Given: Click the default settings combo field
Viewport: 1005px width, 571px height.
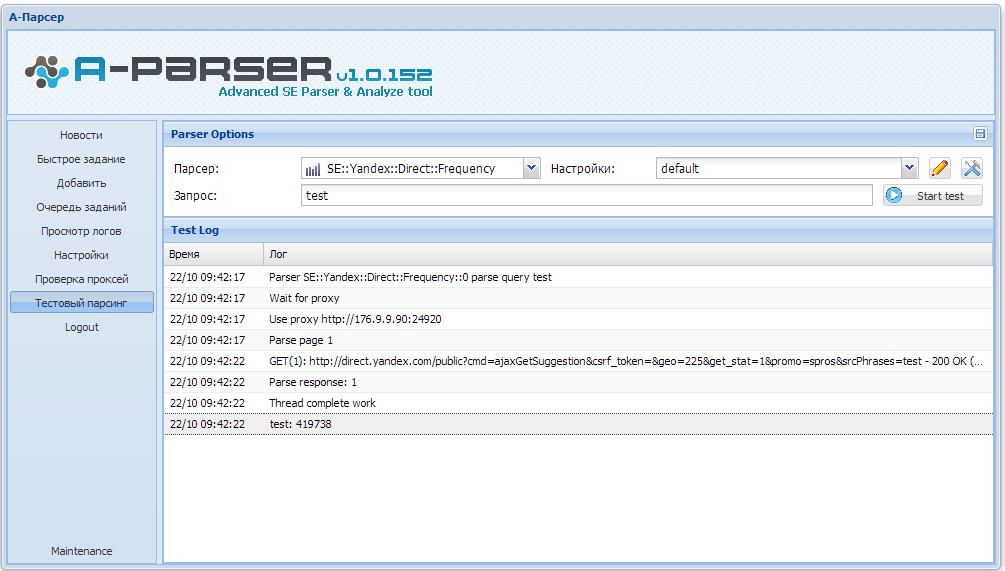Looking at the screenshot, I should pos(779,169).
